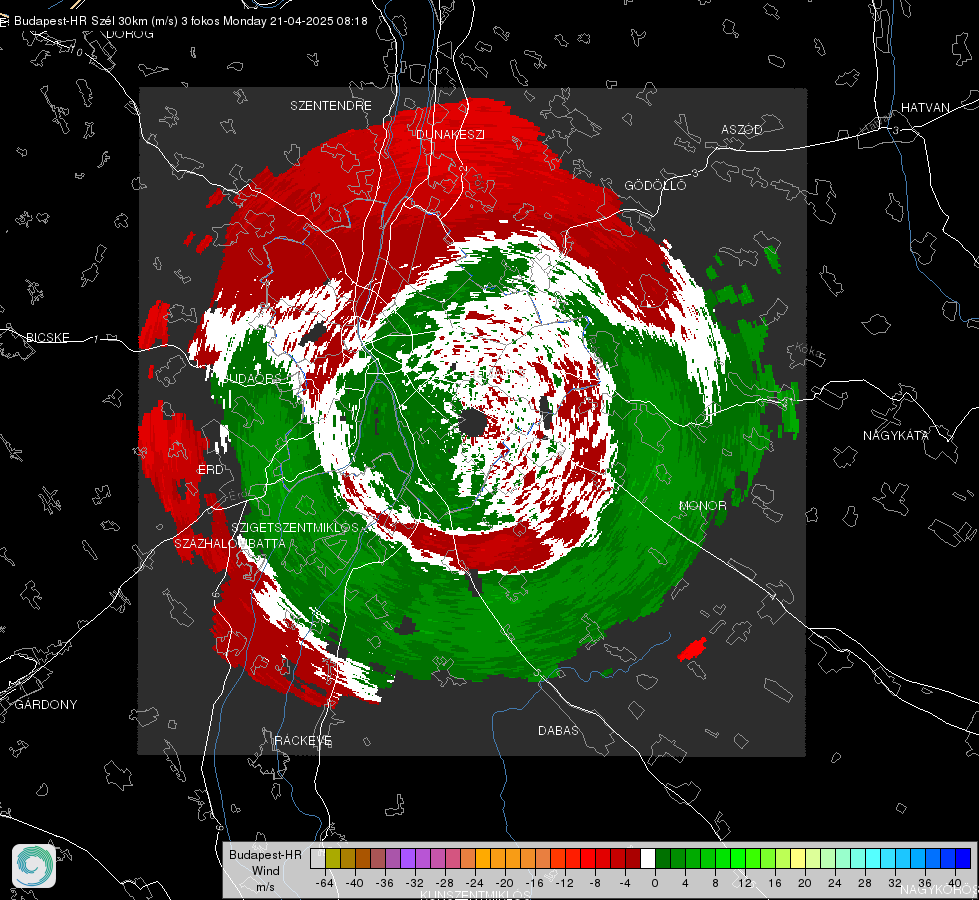This screenshot has height=900, width=979.
Task: Click the SZENTENDRE city label
Action: 331,106
